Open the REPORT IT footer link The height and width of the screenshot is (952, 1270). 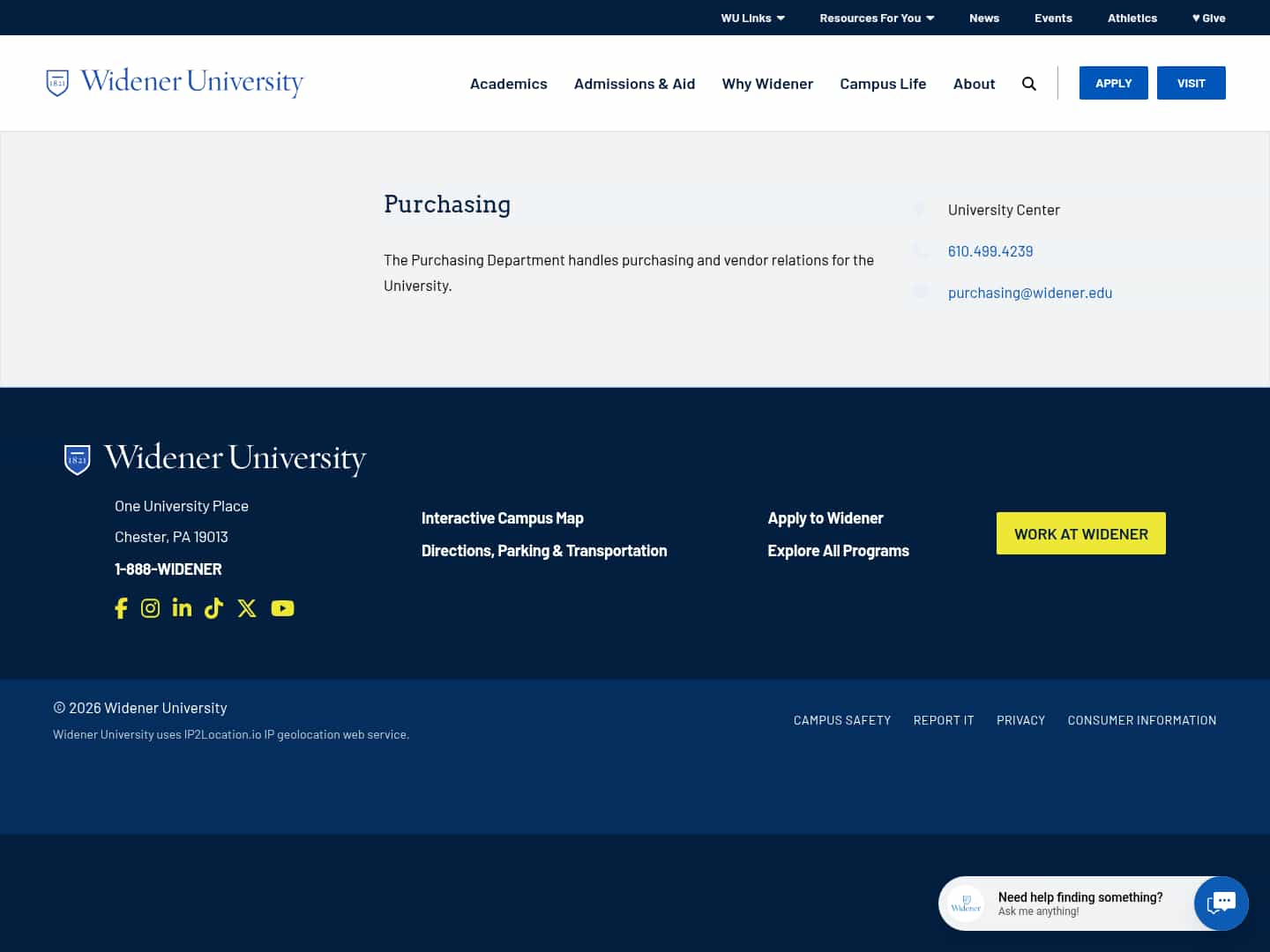944,720
